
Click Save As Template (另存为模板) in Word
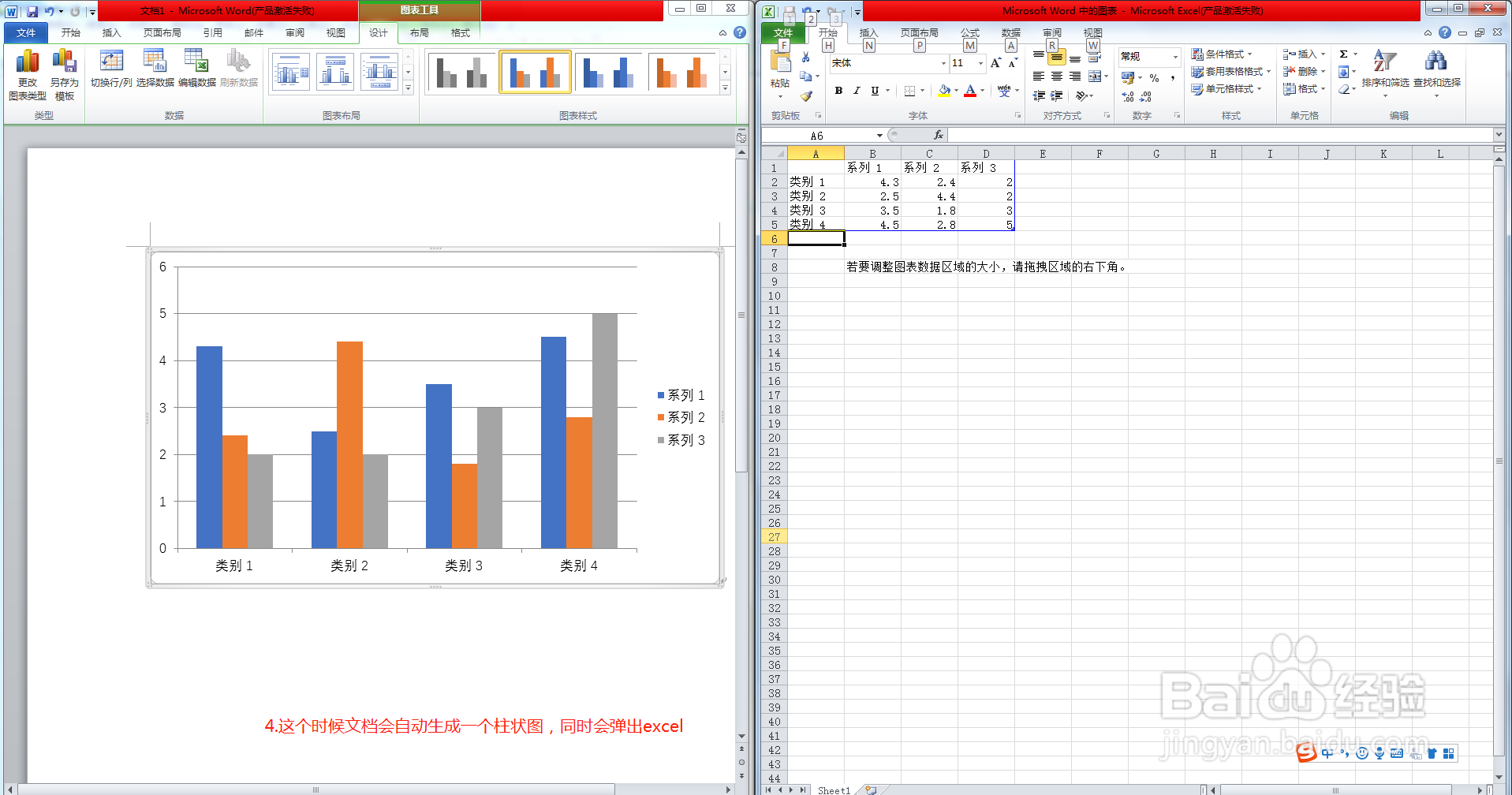tap(65, 75)
